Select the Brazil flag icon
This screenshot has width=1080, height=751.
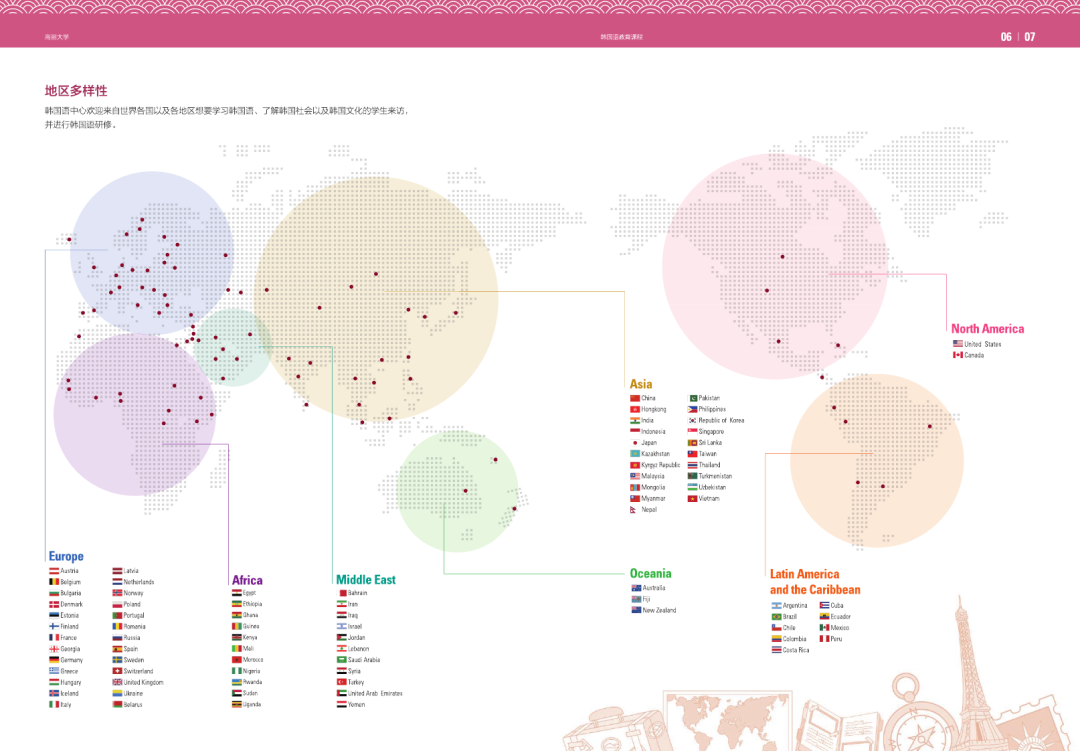pyautogui.click(x=776, y=616)
